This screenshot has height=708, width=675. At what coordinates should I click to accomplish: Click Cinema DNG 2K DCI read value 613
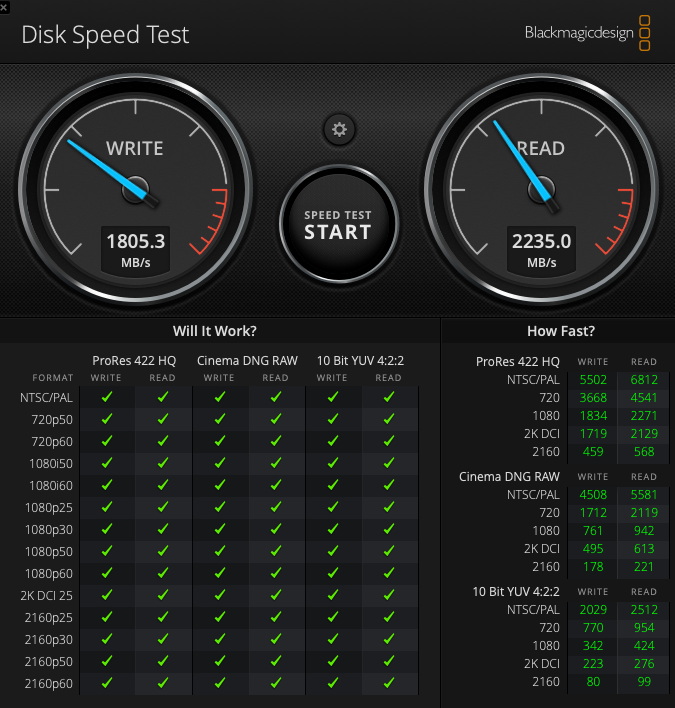(x=644, y=549)
